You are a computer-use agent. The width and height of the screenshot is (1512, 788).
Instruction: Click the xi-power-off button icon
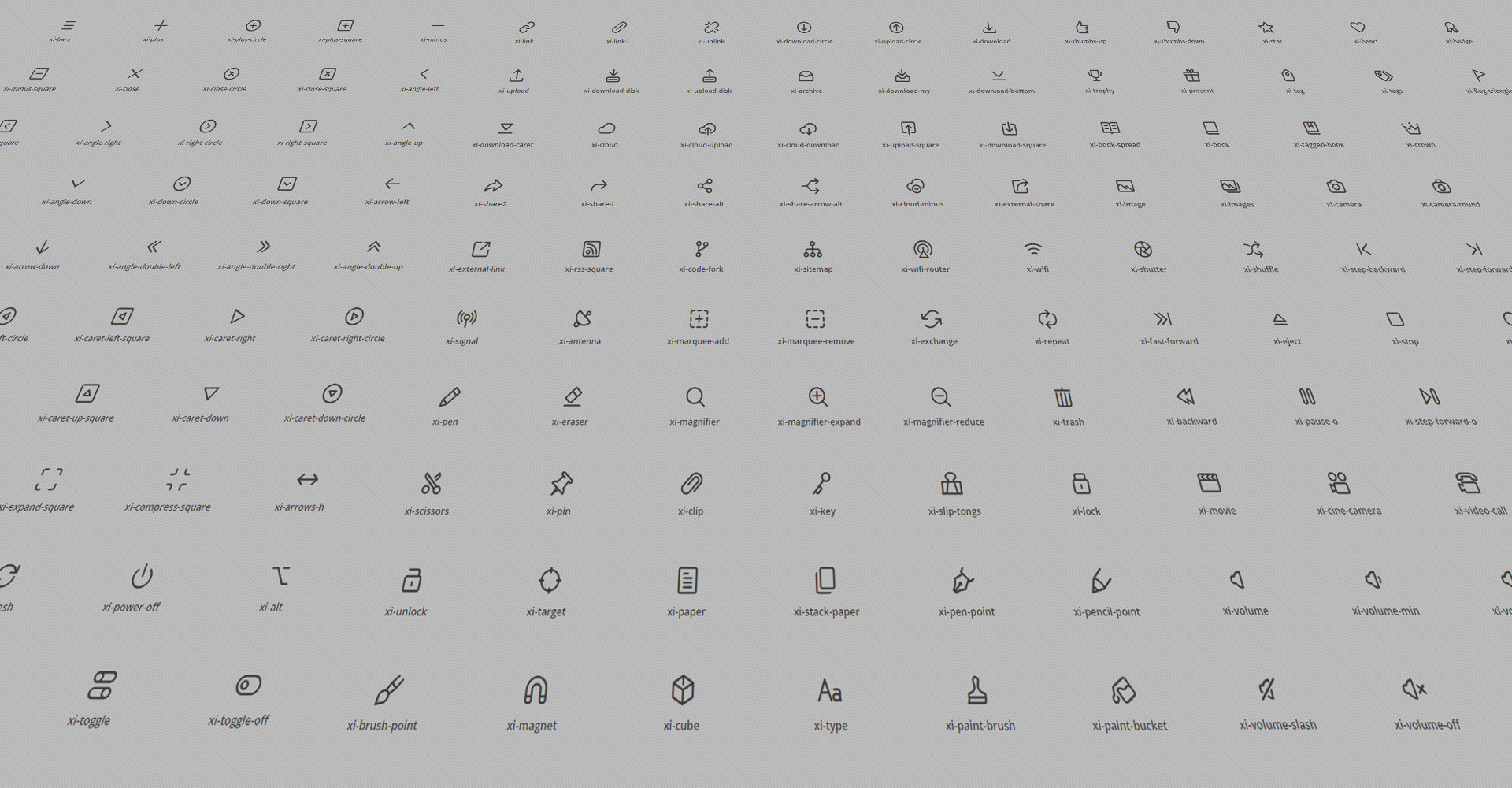(142, 577)
